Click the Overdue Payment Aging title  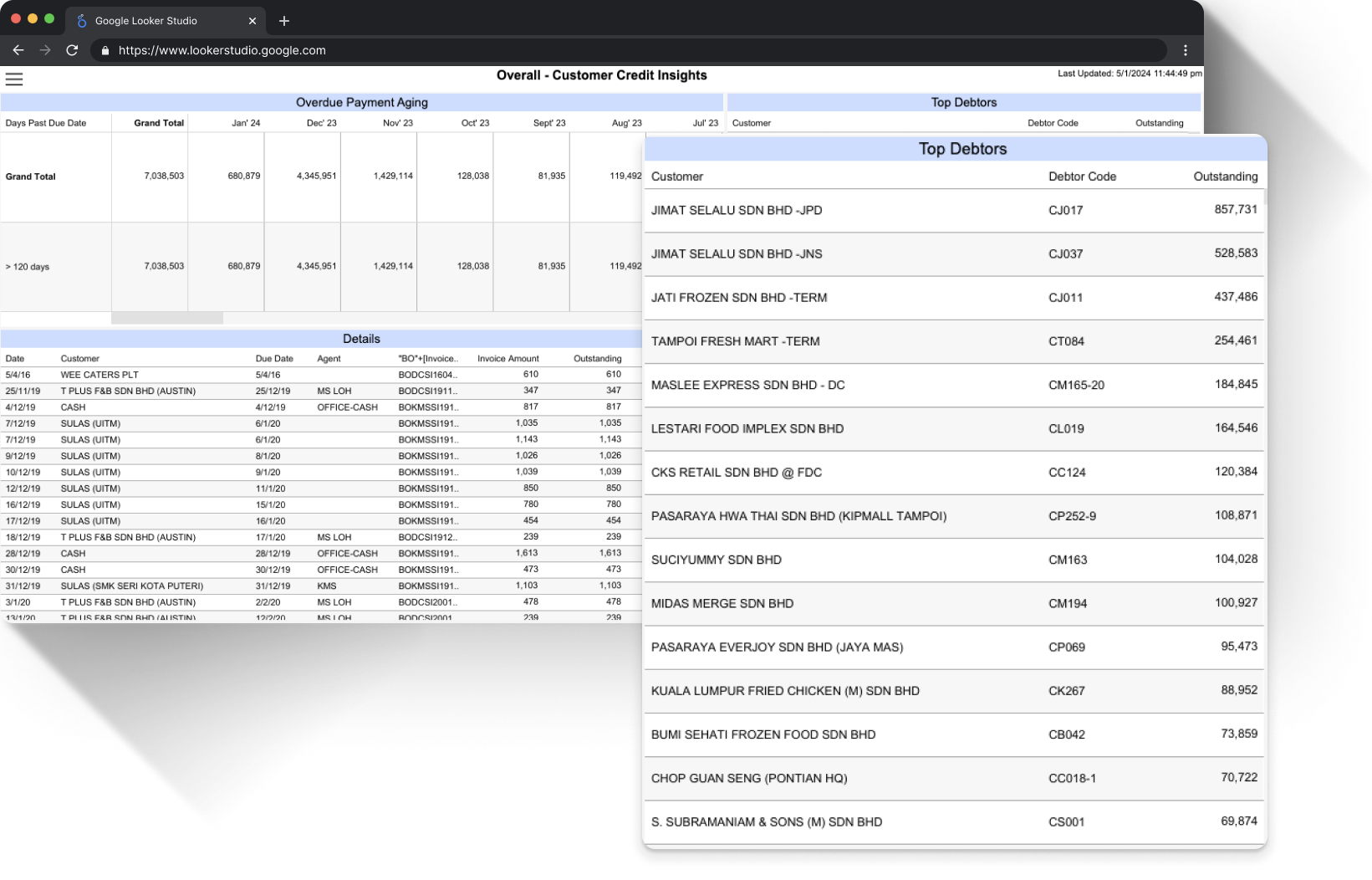click(362, 103)
